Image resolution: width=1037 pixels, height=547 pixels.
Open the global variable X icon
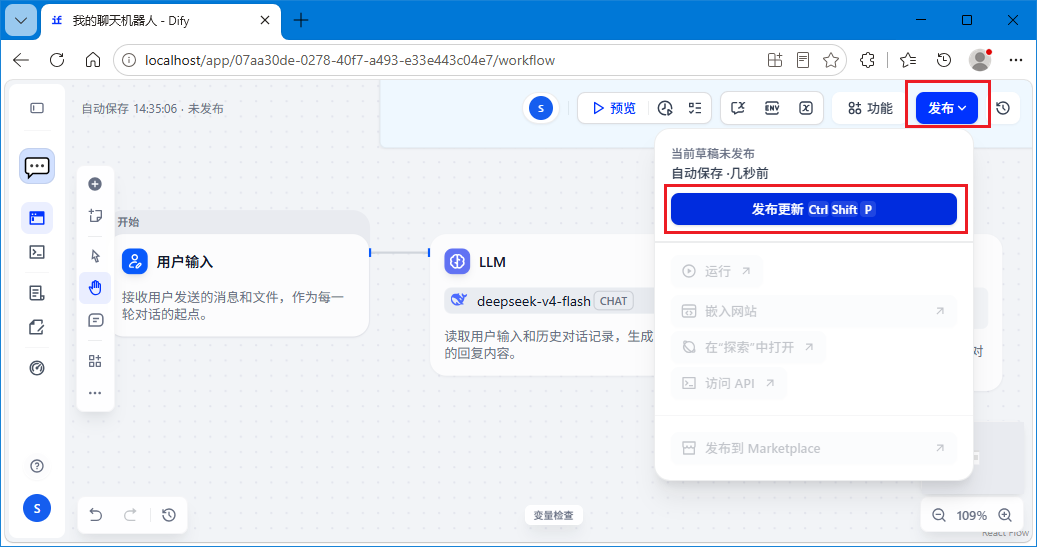click(x=806, y=108)
